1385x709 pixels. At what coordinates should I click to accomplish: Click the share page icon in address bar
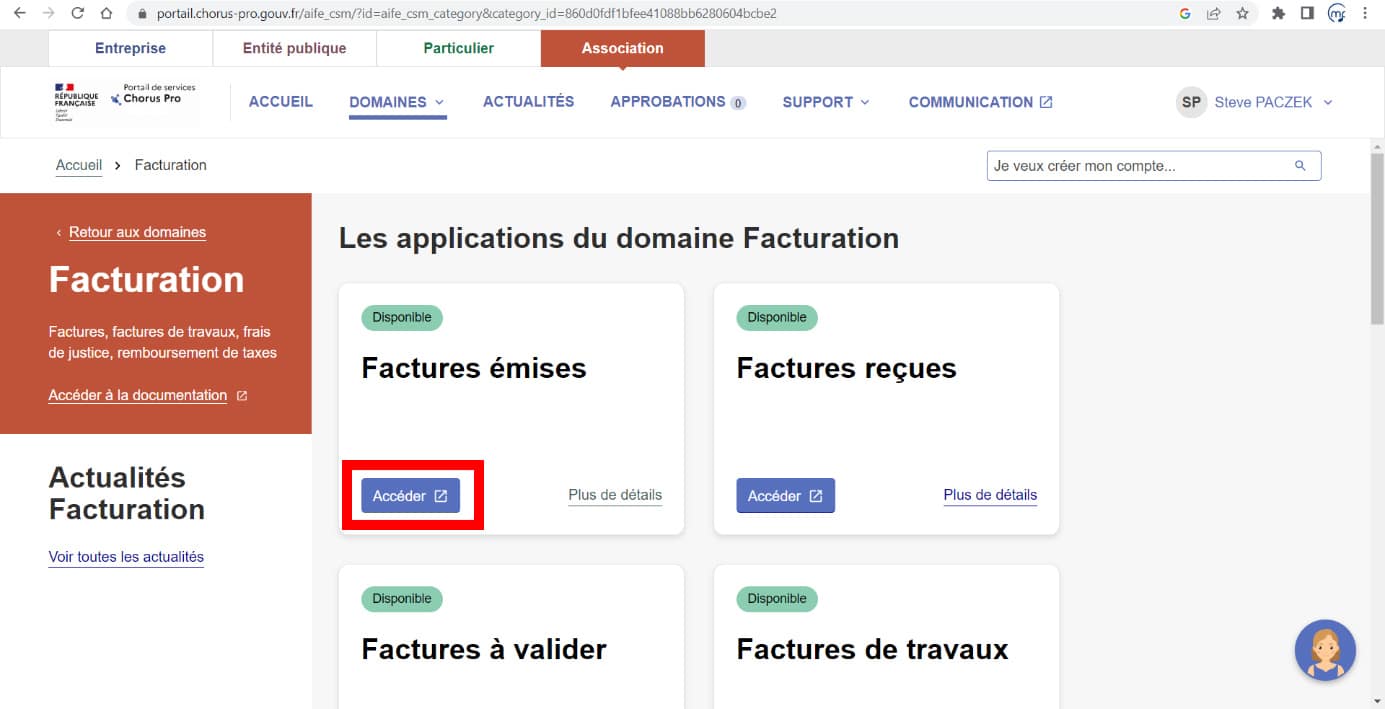pos(1213,14)
